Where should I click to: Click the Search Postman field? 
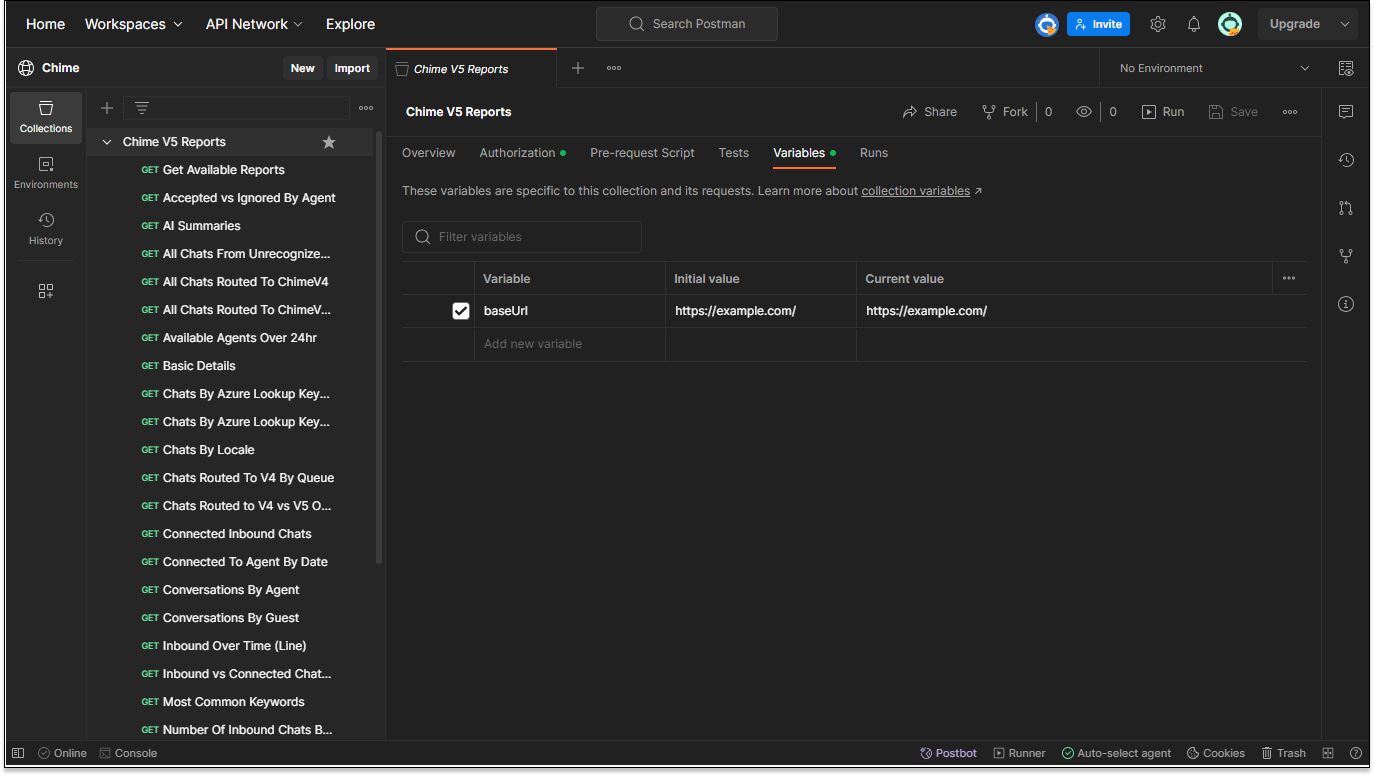pyautogui.click(x=687, y=24)
